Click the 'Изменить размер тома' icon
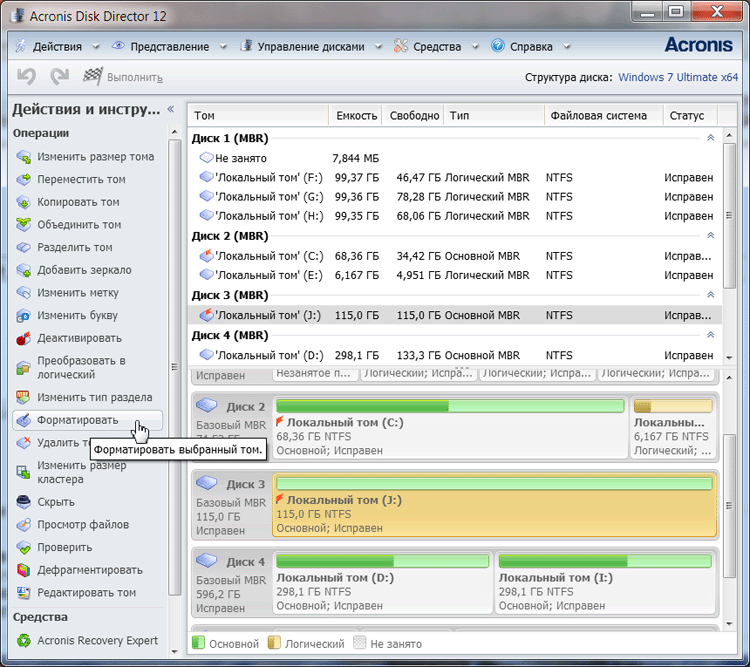The width and height of the screenshot is (750, 667). click(x=24, y=157)
